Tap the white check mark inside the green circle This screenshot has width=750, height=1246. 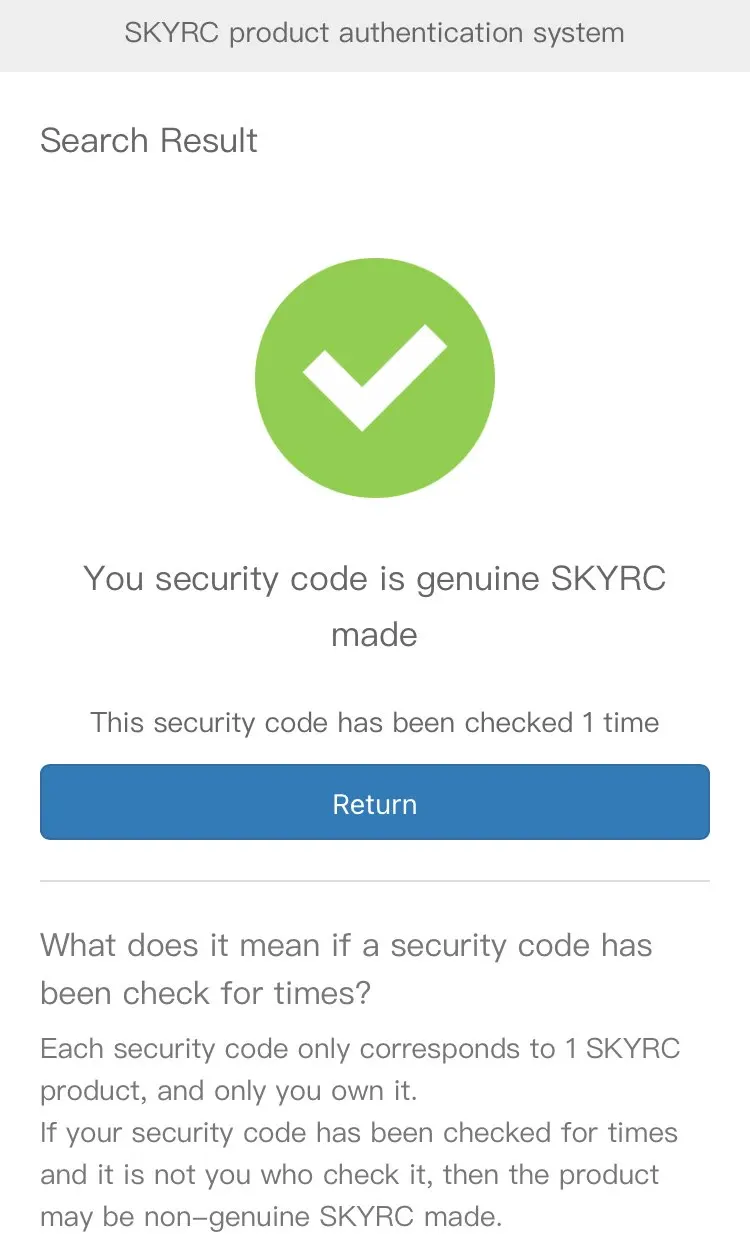point(375,377)
